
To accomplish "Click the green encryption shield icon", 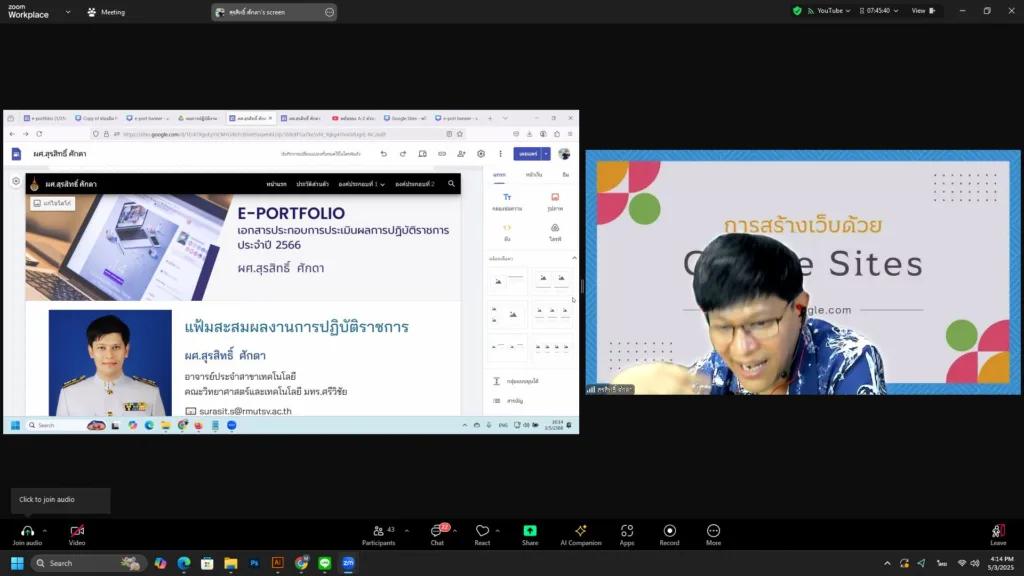I will tap(797, 11).
